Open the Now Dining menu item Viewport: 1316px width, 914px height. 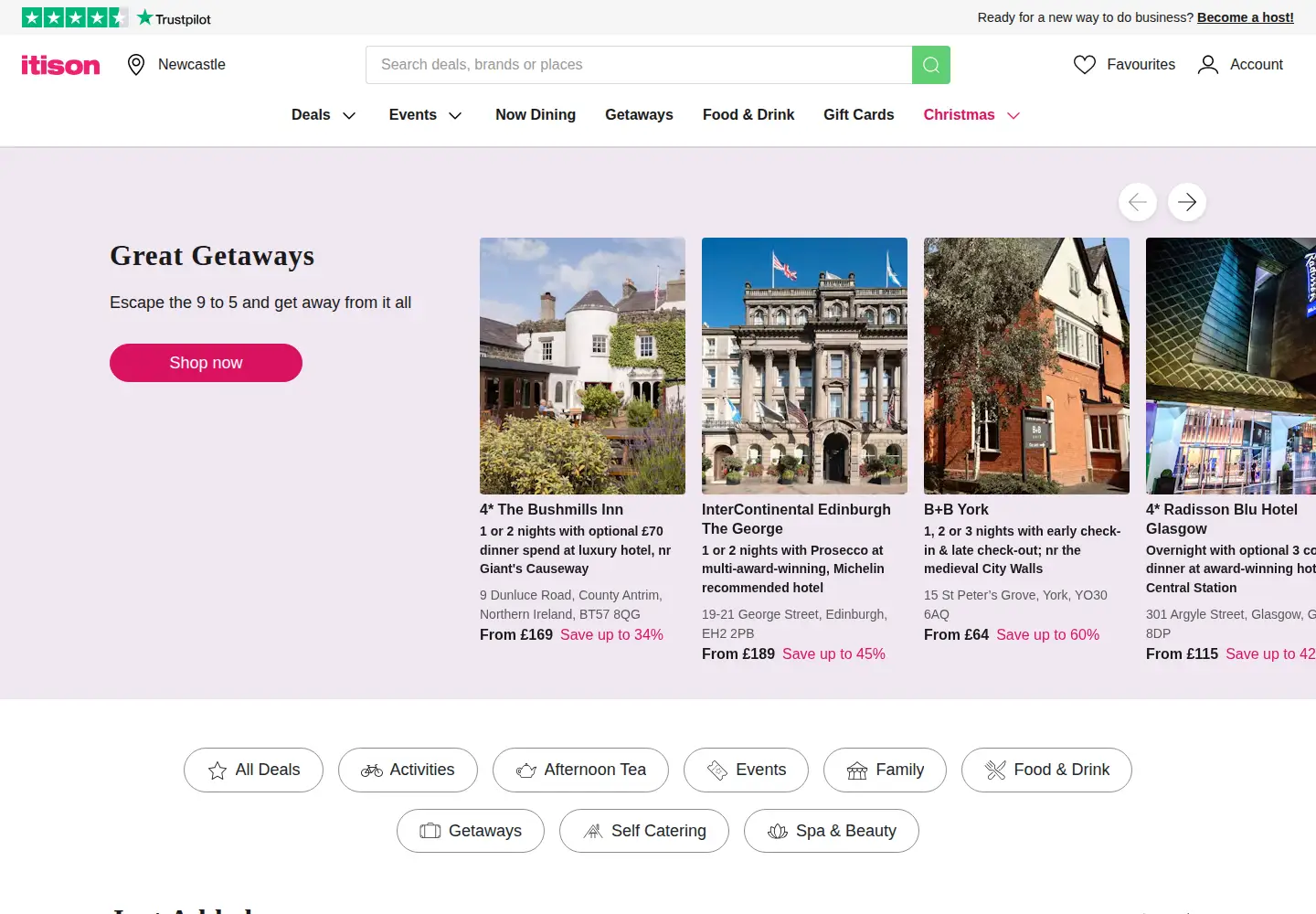tap(536, 114)
